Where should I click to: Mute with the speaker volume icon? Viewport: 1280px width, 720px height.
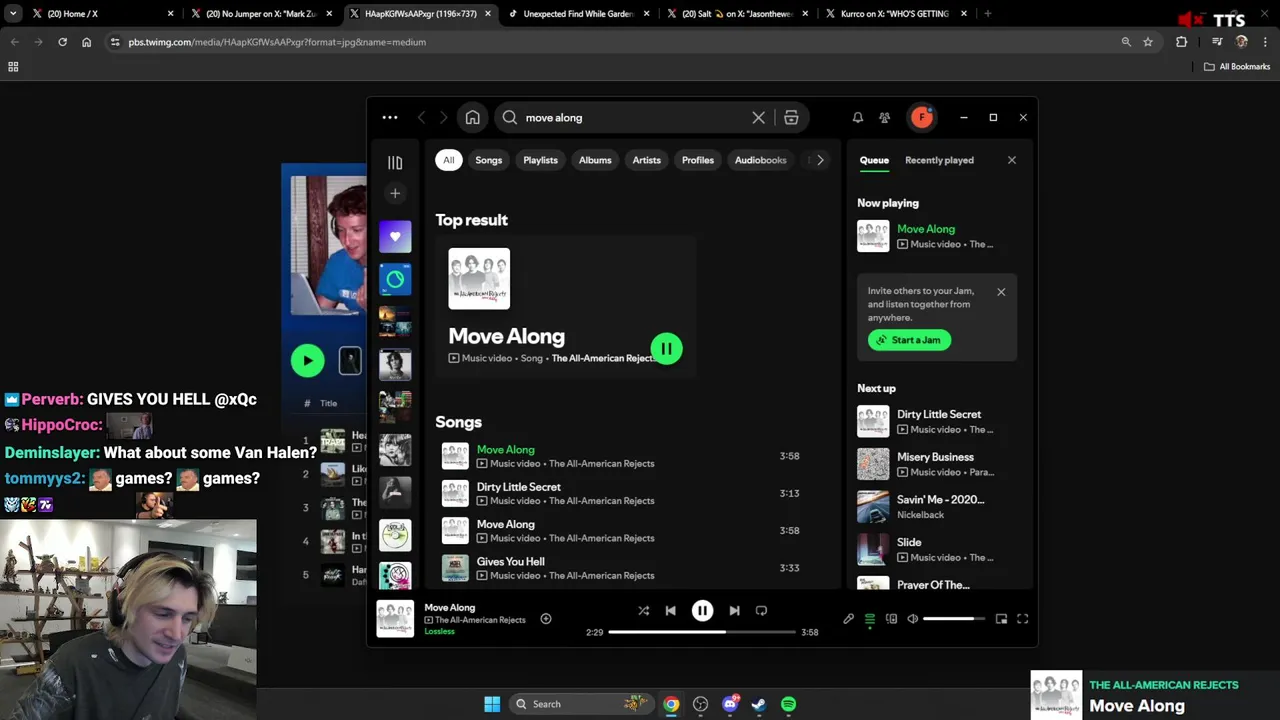coord(913,619)
